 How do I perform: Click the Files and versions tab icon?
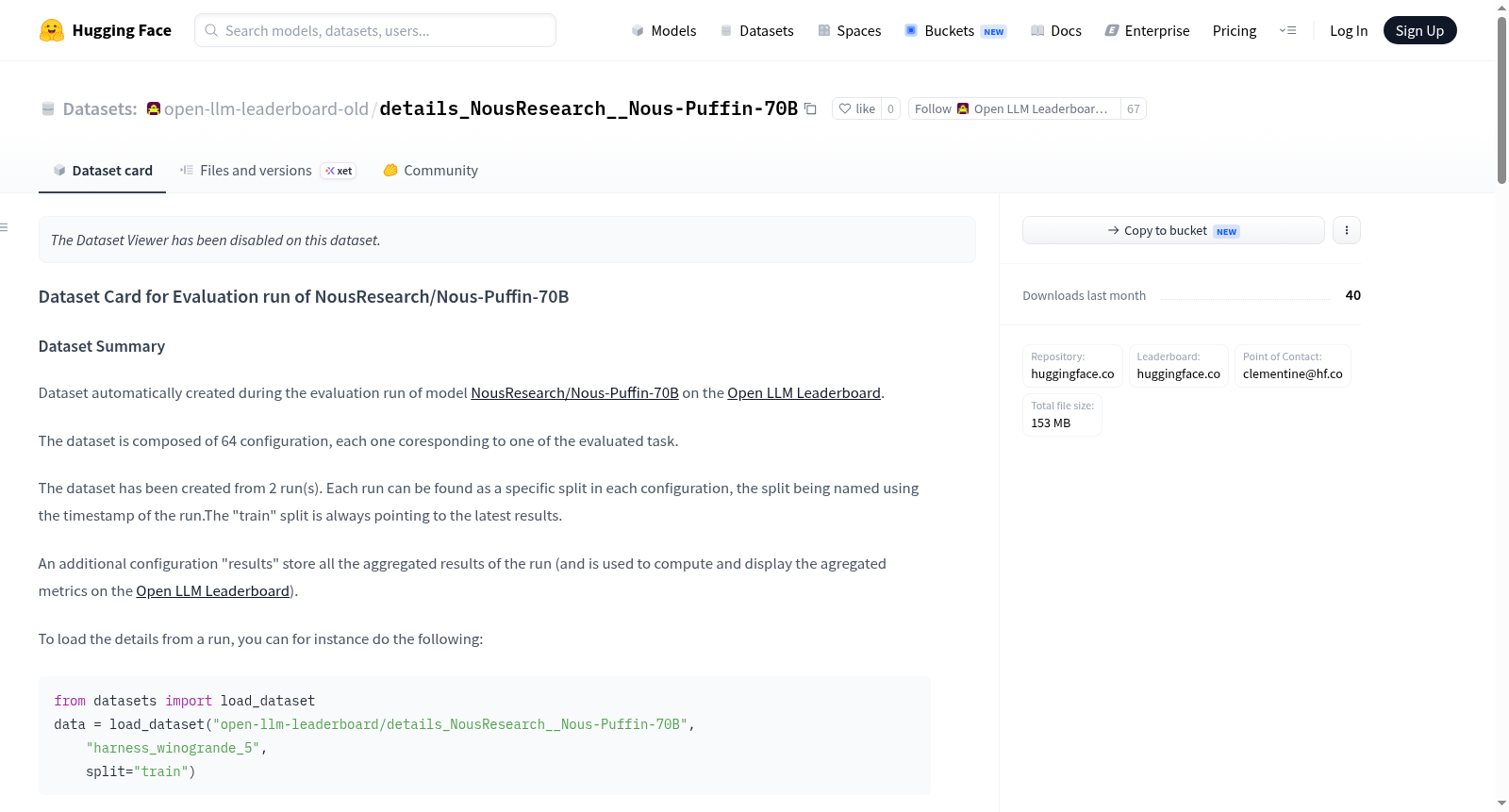click(187, 170)
